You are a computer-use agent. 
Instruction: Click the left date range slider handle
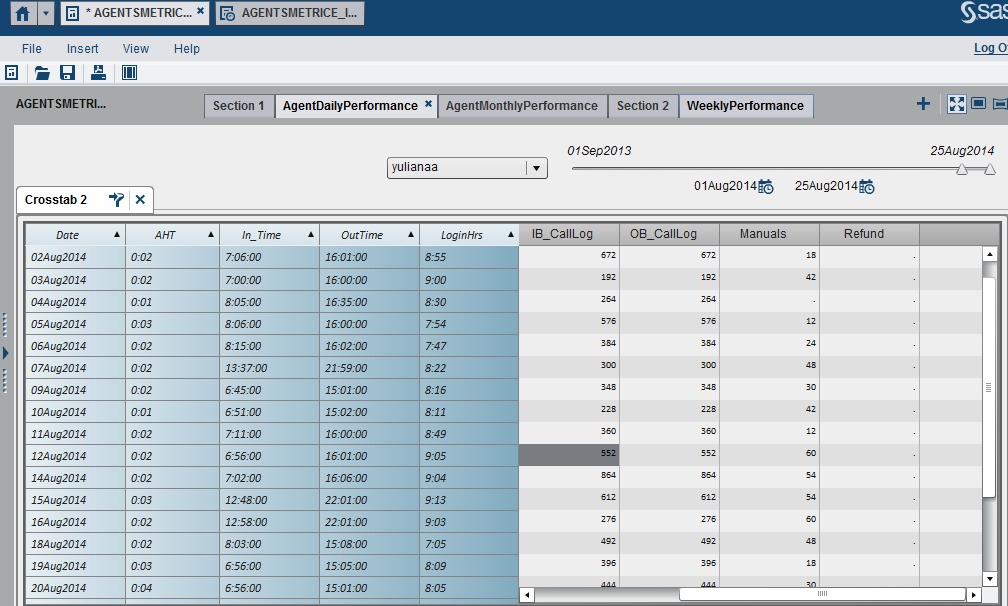pos(961,170)
